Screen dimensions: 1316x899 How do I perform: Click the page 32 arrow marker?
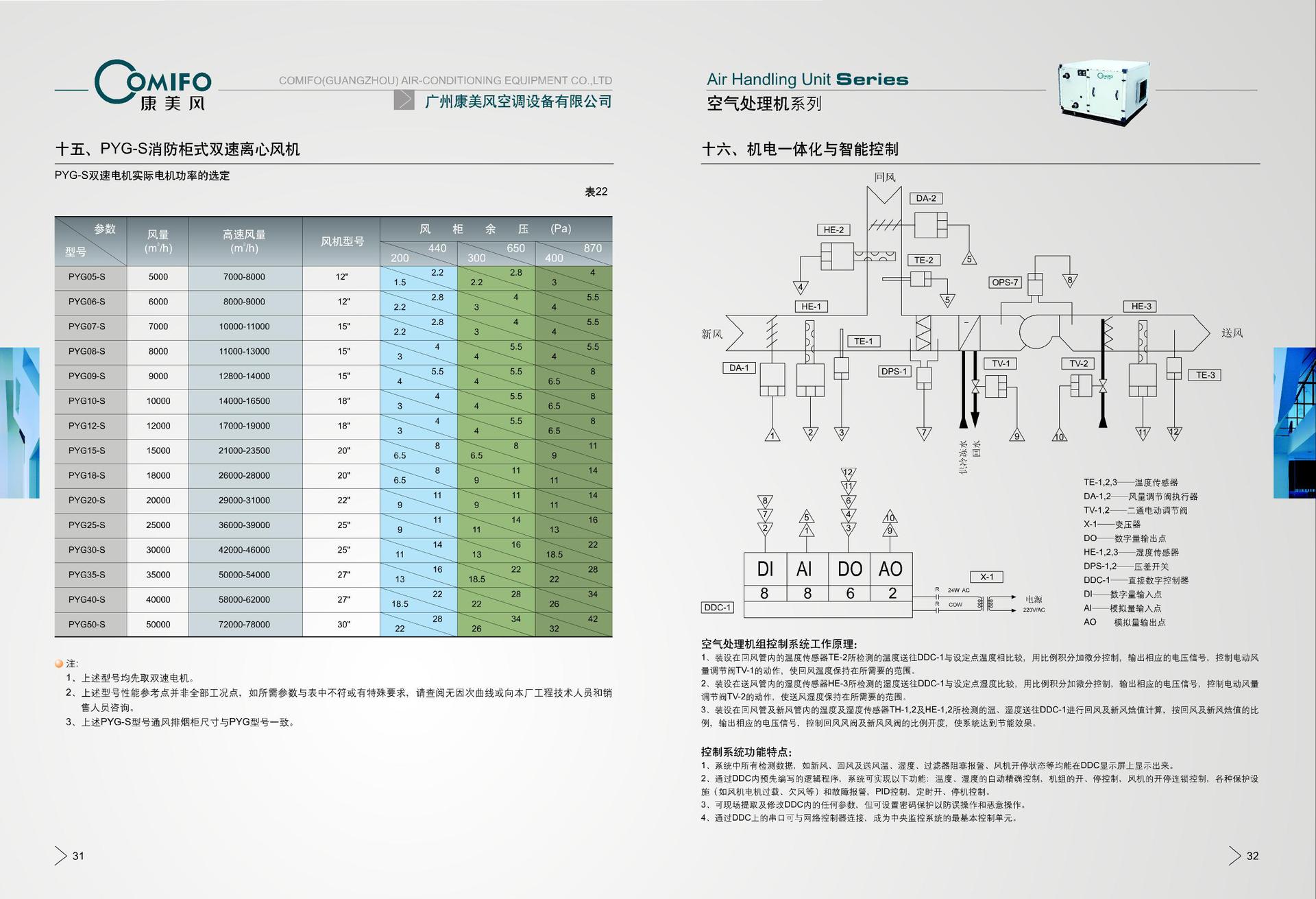tap(1234, 856)
